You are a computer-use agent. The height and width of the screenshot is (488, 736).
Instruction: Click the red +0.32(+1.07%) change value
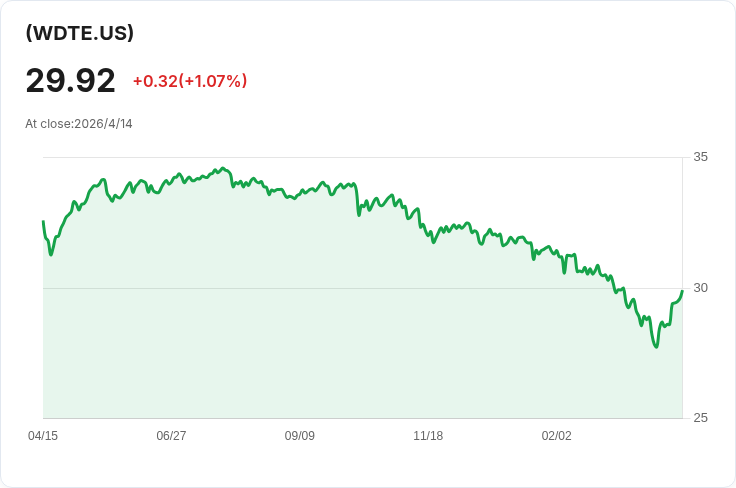pos(189,81)
